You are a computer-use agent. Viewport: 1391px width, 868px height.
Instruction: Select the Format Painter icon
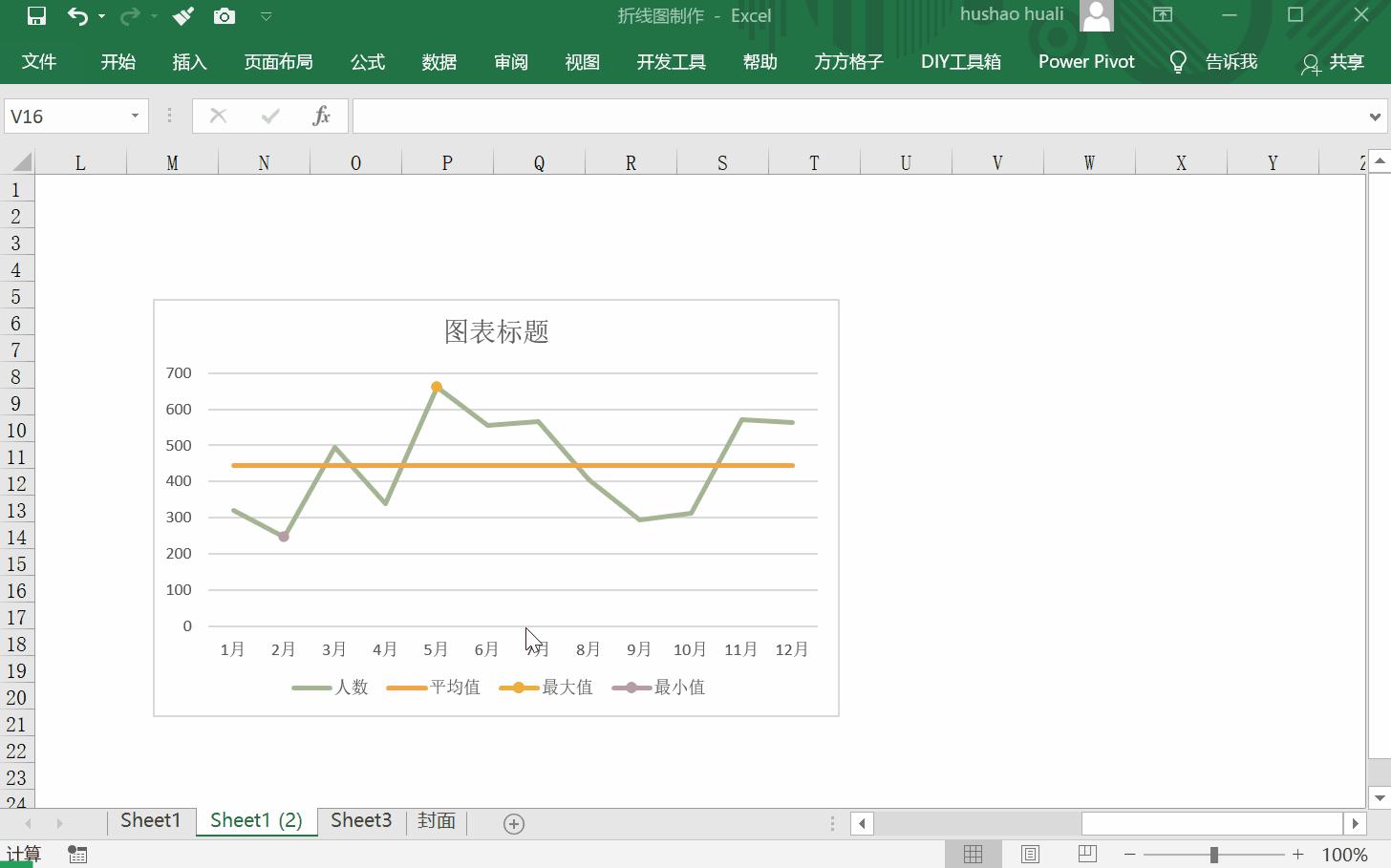pos(182,15)
